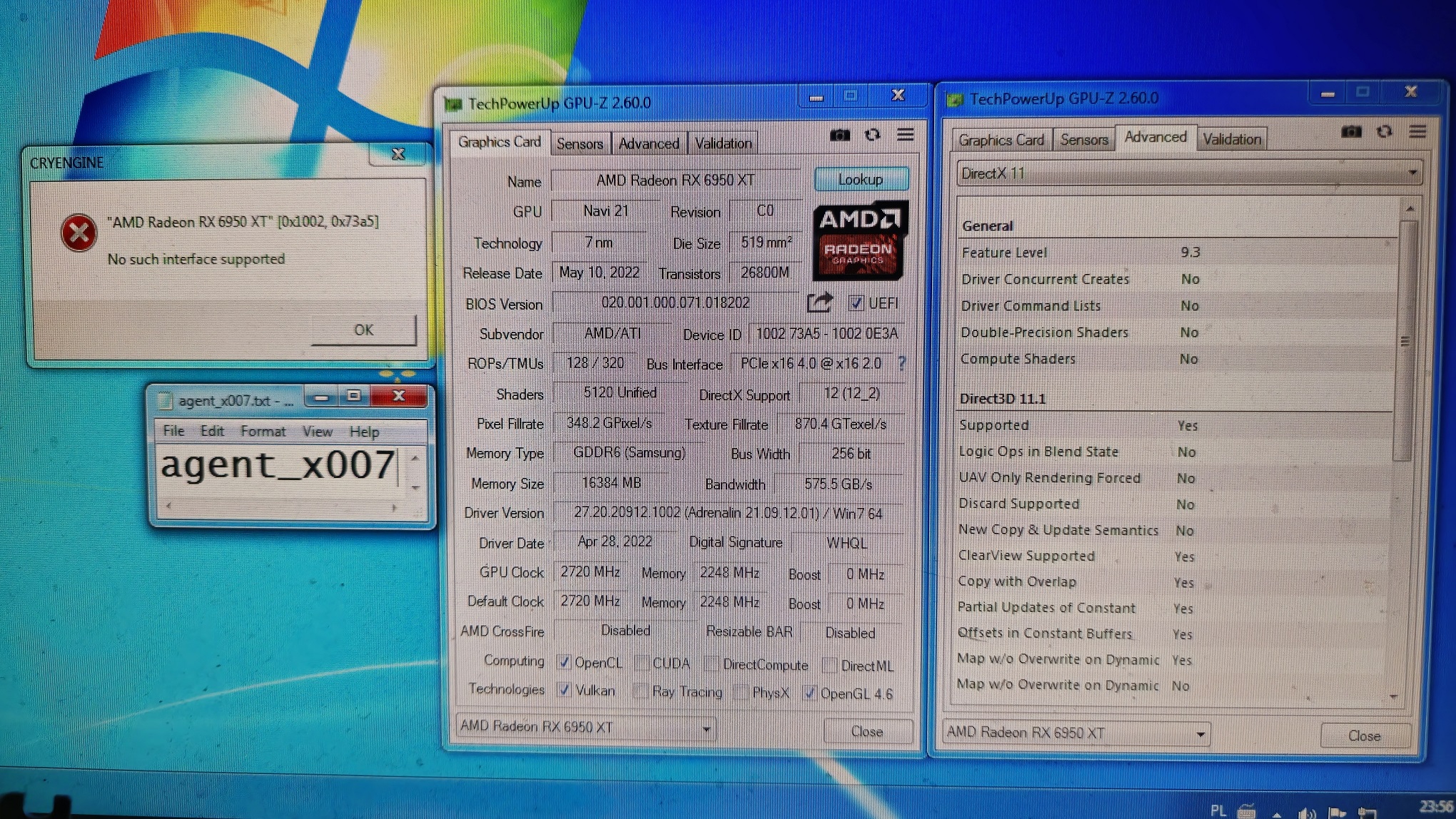Click the GPU-Z title bar icon of right window
This screenshot has height=819, width=1456.
954,99
